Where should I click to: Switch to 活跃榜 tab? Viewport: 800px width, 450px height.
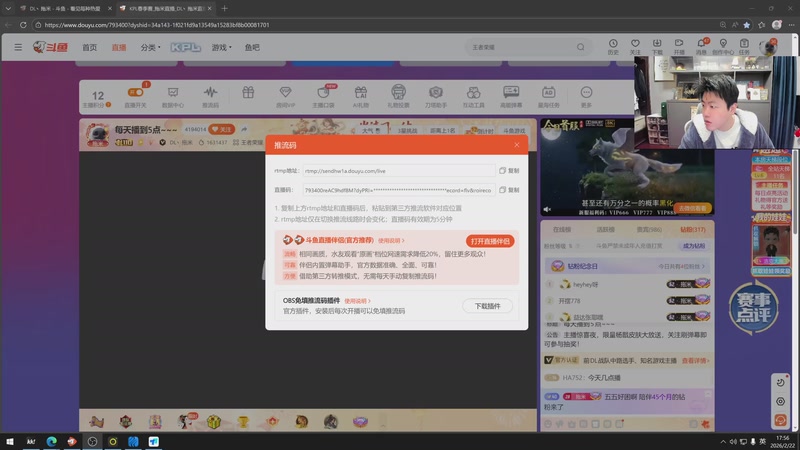coord(605,230)
